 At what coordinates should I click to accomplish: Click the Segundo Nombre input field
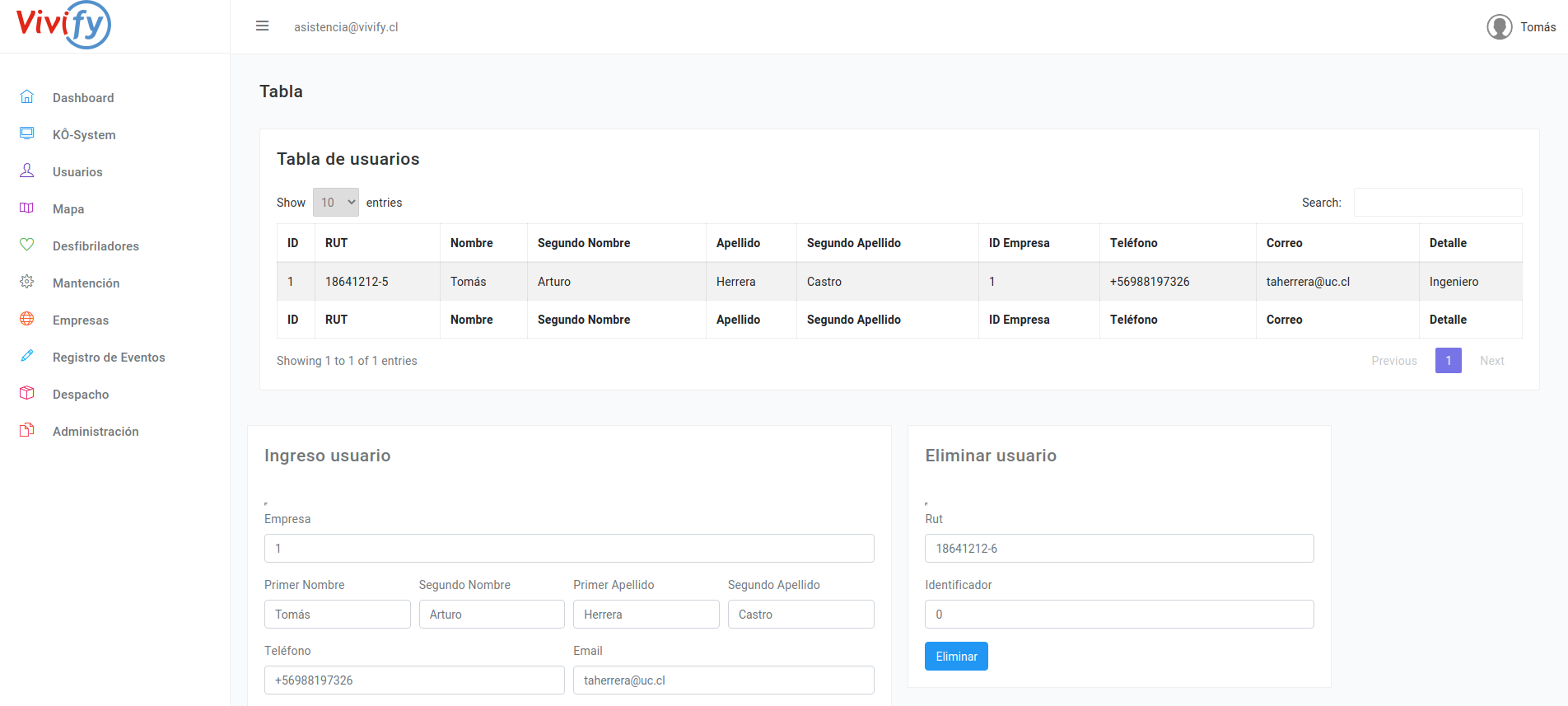[x=492, y=615]
